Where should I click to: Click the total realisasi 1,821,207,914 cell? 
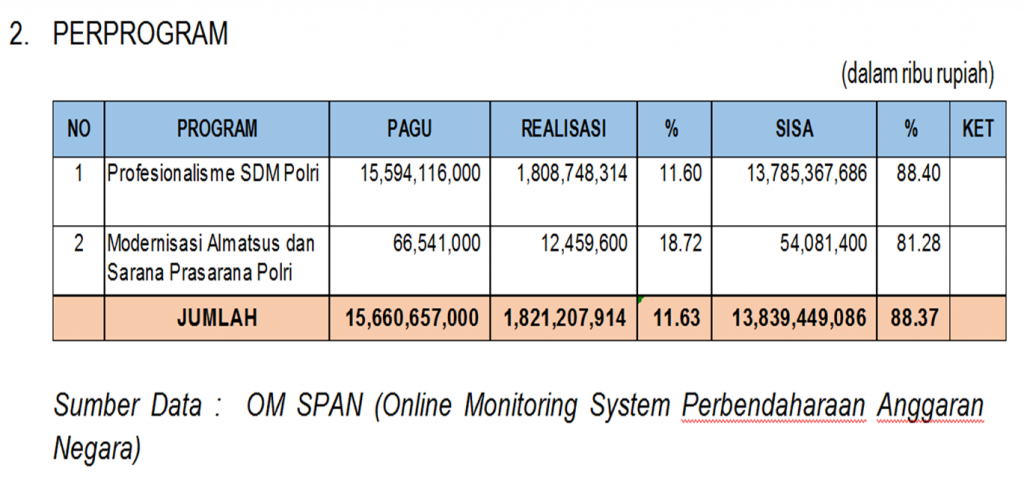pos(563,318)
